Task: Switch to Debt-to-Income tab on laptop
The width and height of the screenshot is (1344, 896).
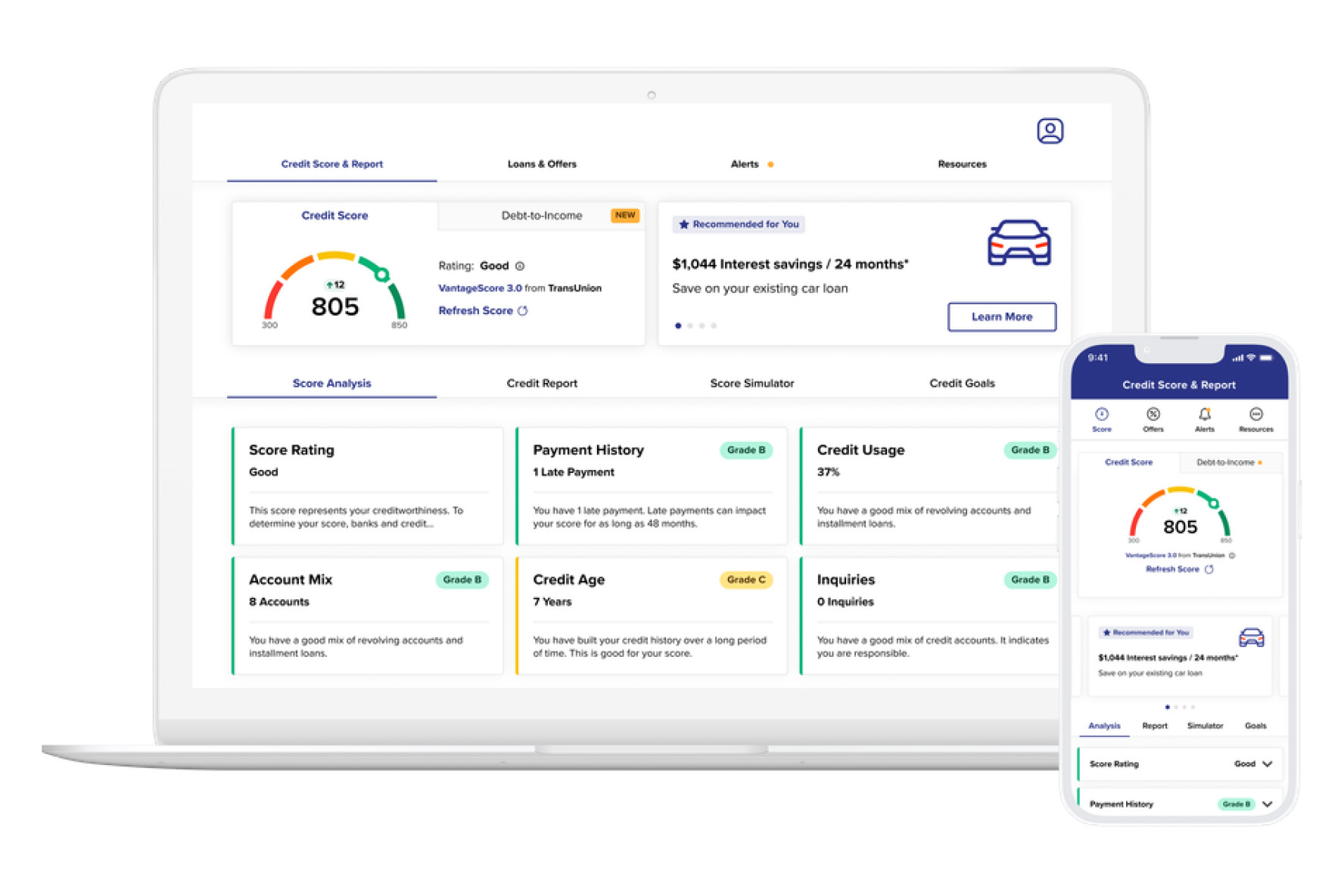Action: pyautogui.click(x=542, y=216)
